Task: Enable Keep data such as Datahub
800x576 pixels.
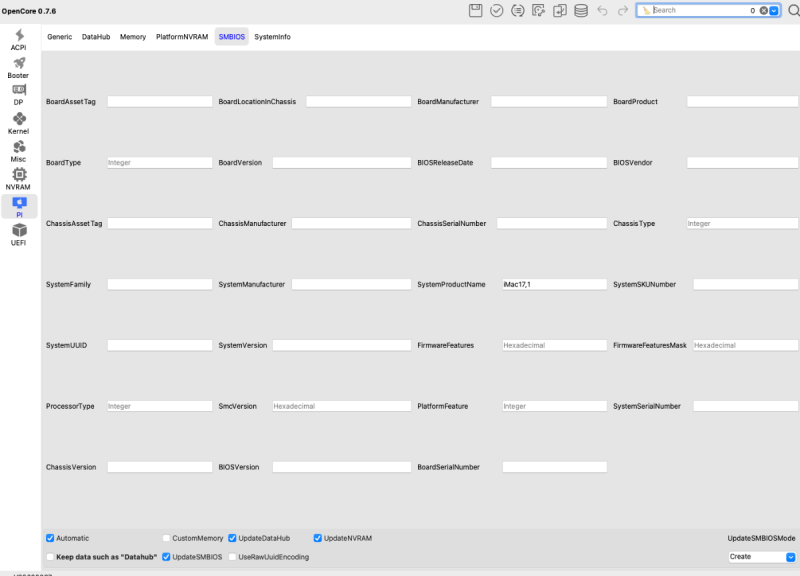Action: pyautogui.click(x=50, y=557)
